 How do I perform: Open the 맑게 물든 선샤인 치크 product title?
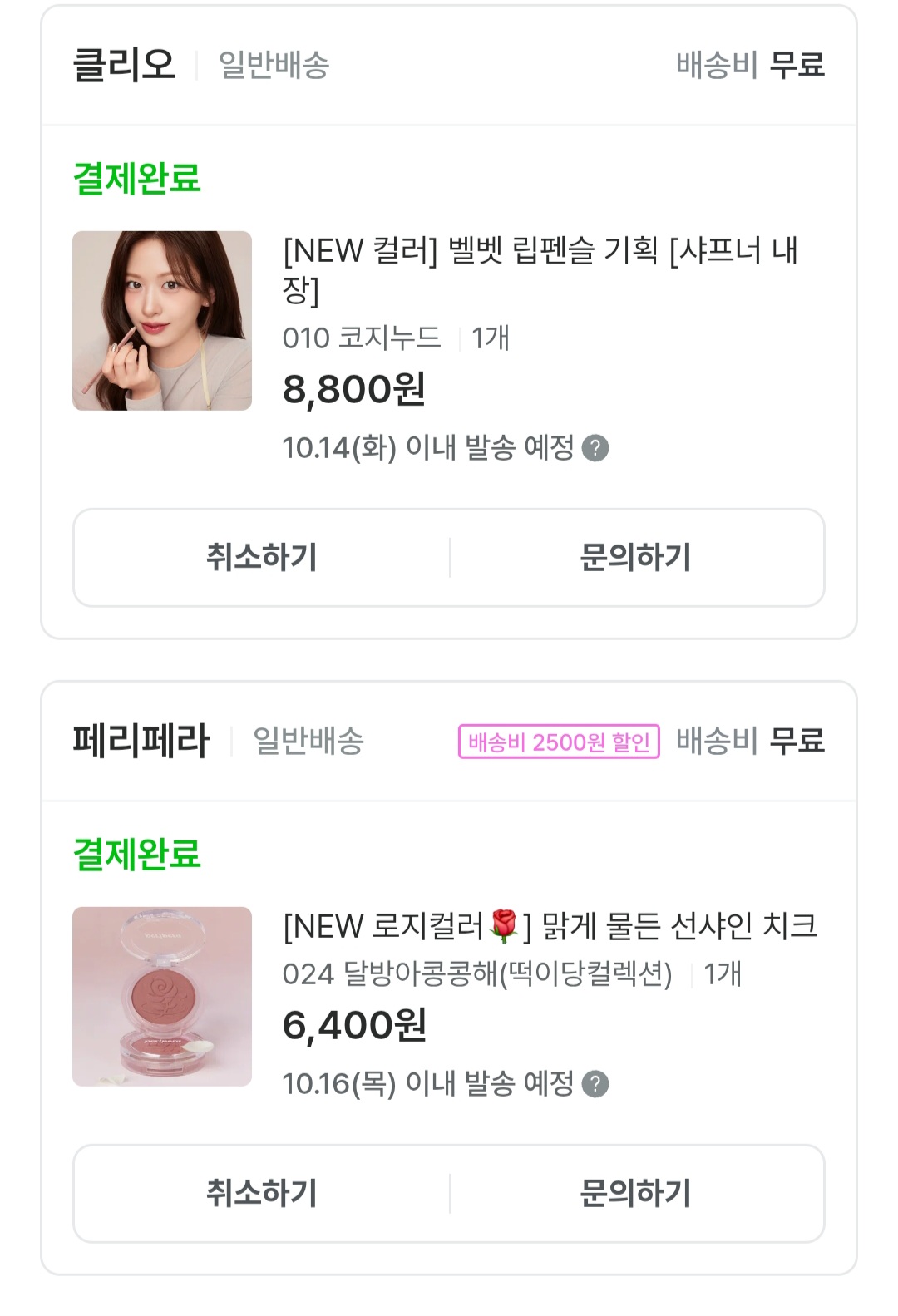coord(550,926)
